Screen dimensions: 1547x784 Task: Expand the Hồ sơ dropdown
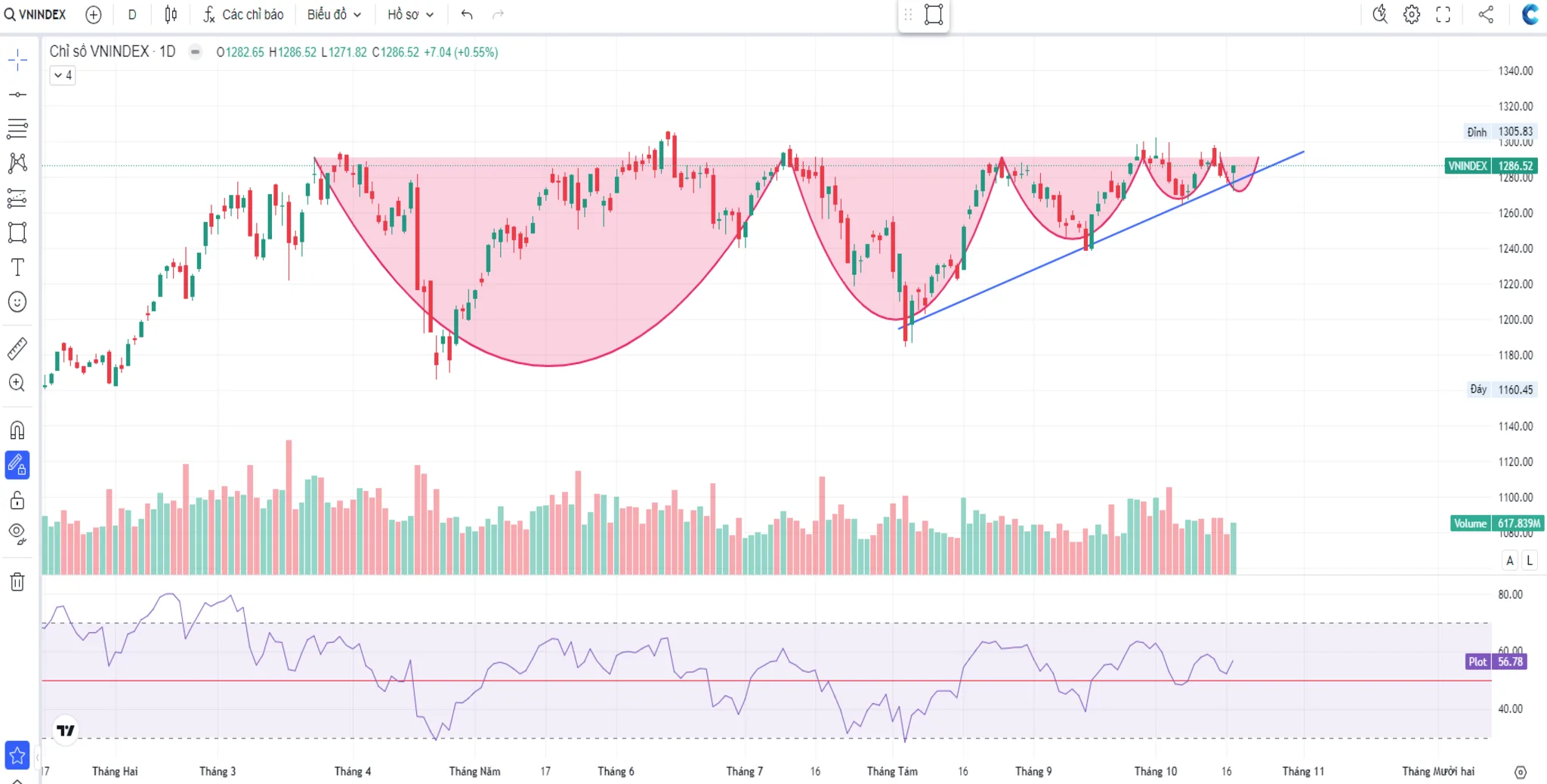click(x=411, y=14)
